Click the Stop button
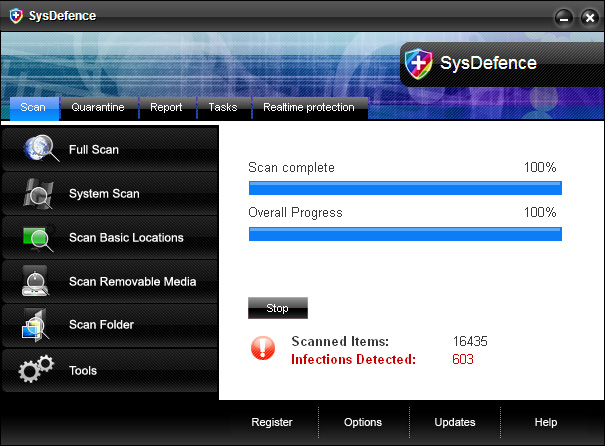Viewport: 605px width, 446px height. point(278,308)
